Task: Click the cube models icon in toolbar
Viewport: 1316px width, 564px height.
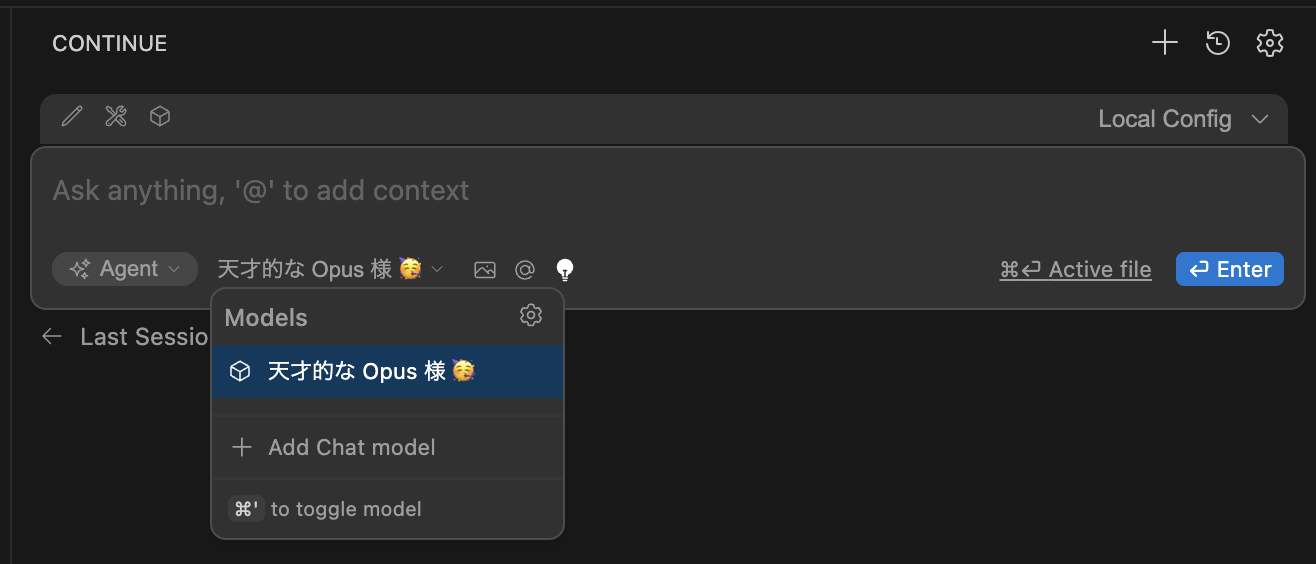Action: coord(160,117)
